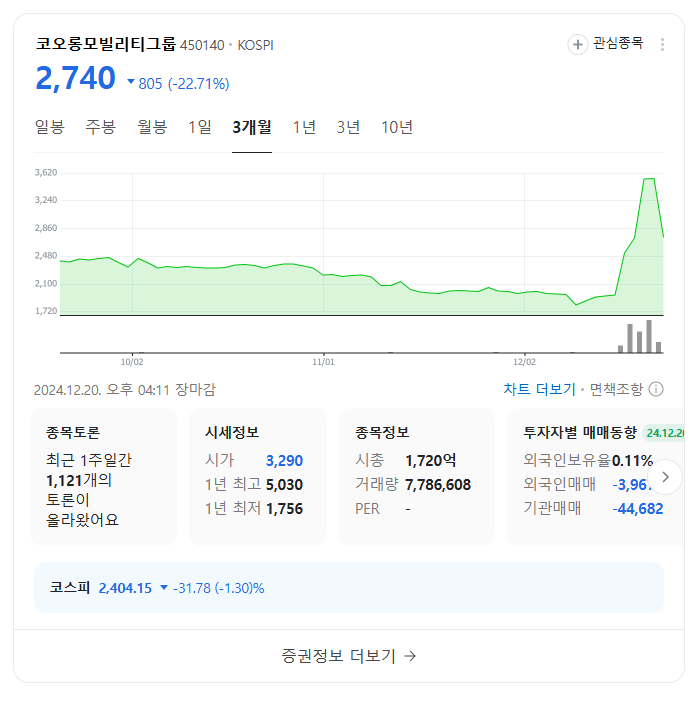Viewport: 695px width, 705px height.
Task: Click the 12/02 date marker on the chart
Action: (524, 362)
